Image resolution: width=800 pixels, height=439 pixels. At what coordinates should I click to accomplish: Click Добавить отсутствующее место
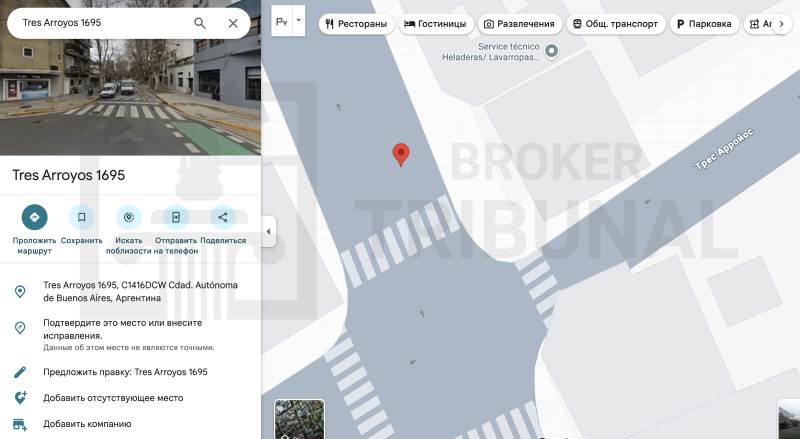coord(113,398)
